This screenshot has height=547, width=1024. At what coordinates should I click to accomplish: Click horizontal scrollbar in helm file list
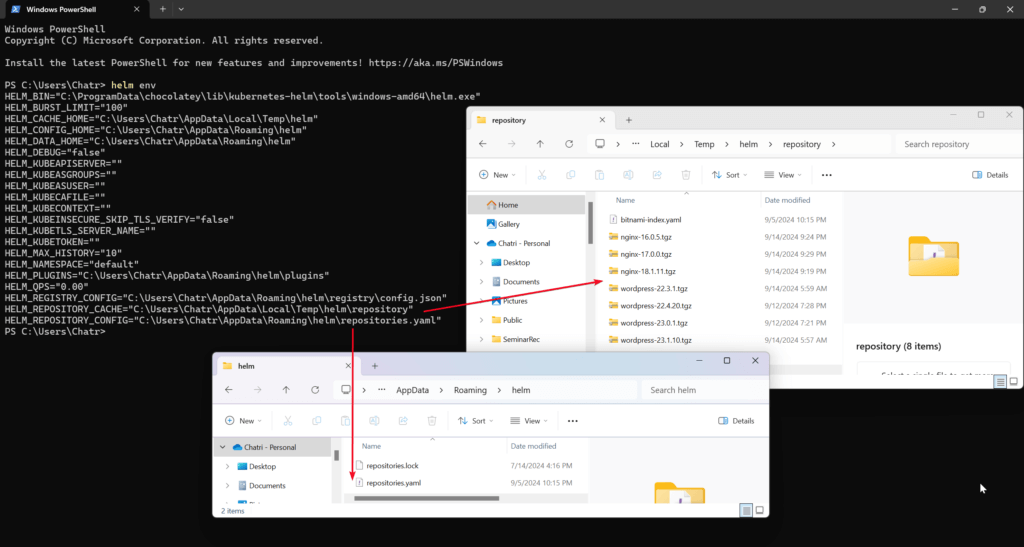click(x=426, y=499)
